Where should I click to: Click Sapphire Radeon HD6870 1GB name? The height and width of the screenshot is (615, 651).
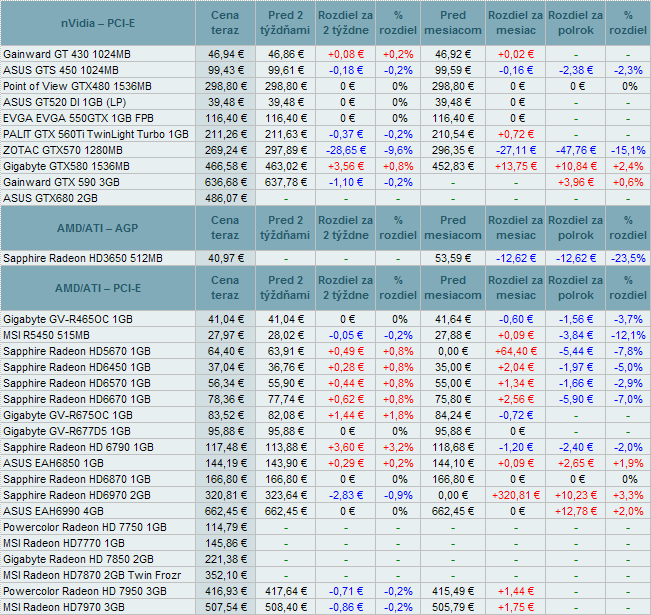(x=77, y=479)
